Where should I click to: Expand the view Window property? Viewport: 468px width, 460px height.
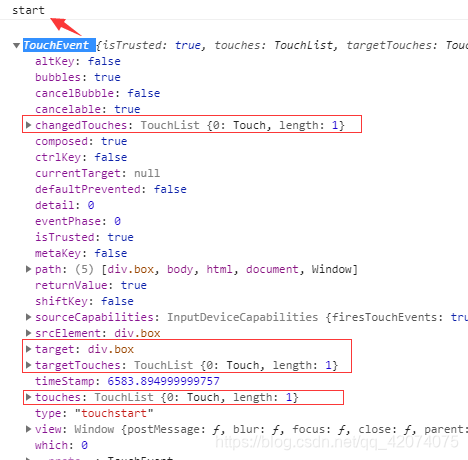click(28, 429)
